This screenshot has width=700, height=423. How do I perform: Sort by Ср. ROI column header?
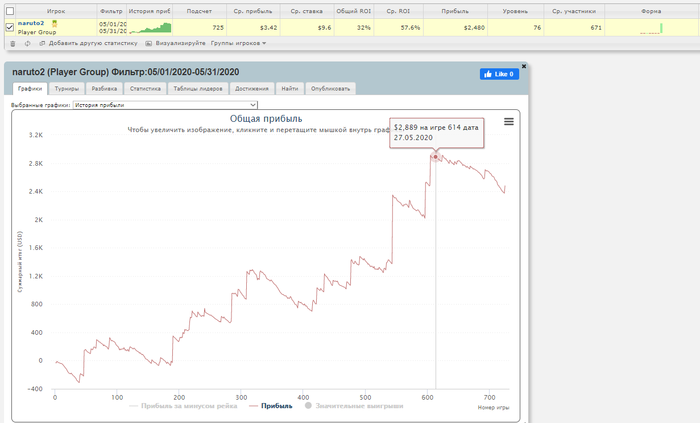pos(398,11)
